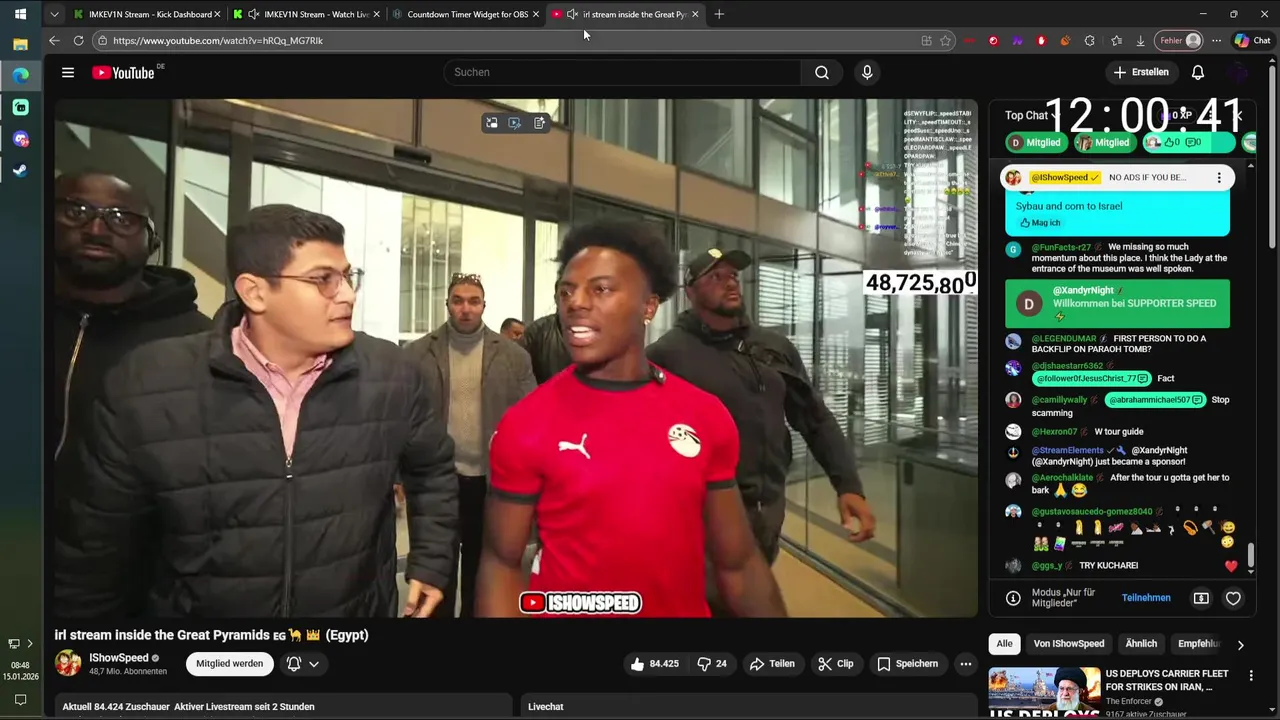Focus the Suchen search field
Image resolution: width=1280 pixels, height=720 pixels.
pyautogui.click(x=622, y=72)
